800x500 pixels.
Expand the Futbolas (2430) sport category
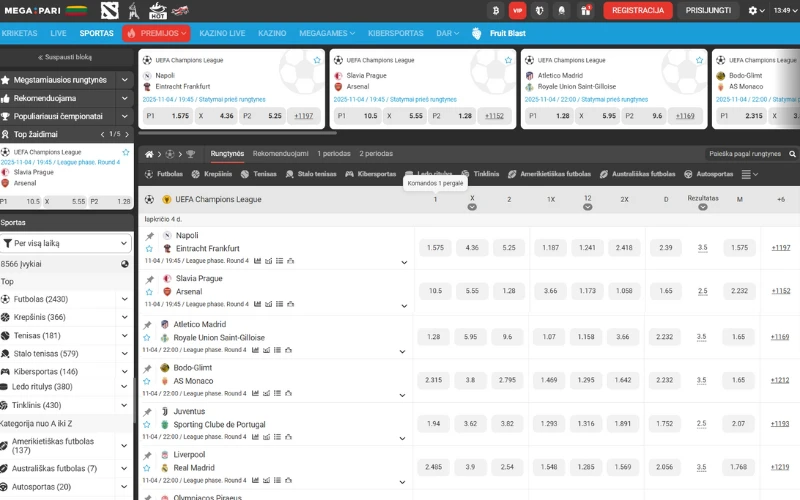(124, 299)
